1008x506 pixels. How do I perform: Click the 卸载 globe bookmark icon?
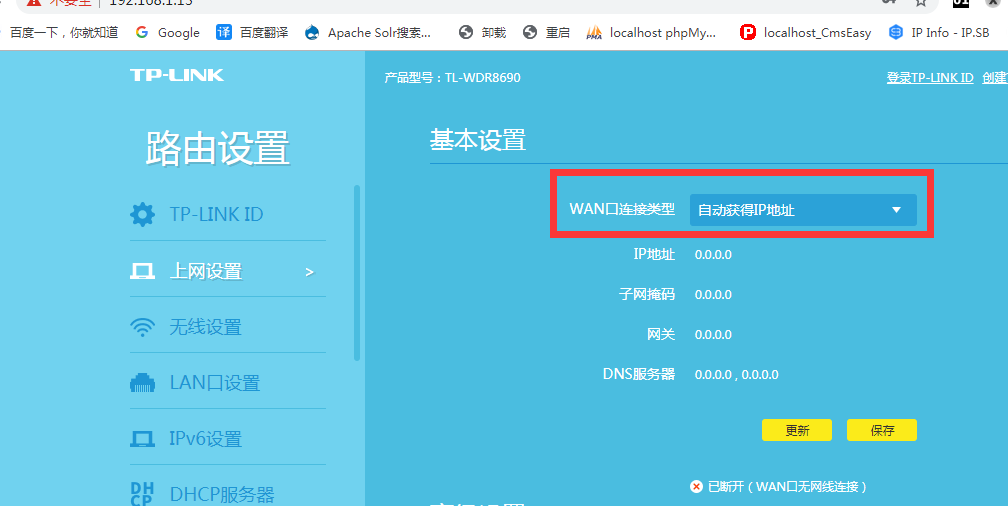coord(466,32)
